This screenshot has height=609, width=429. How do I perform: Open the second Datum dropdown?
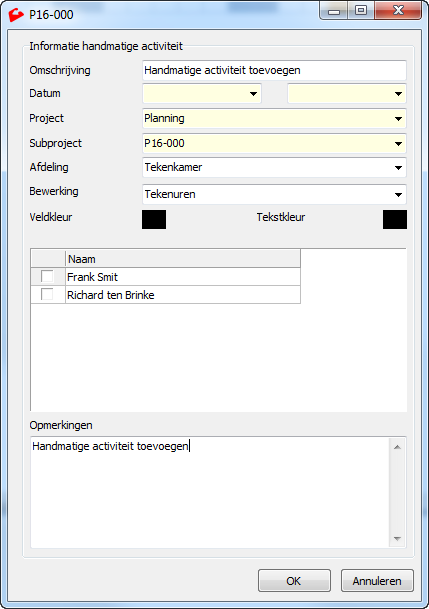pos(347,94)
